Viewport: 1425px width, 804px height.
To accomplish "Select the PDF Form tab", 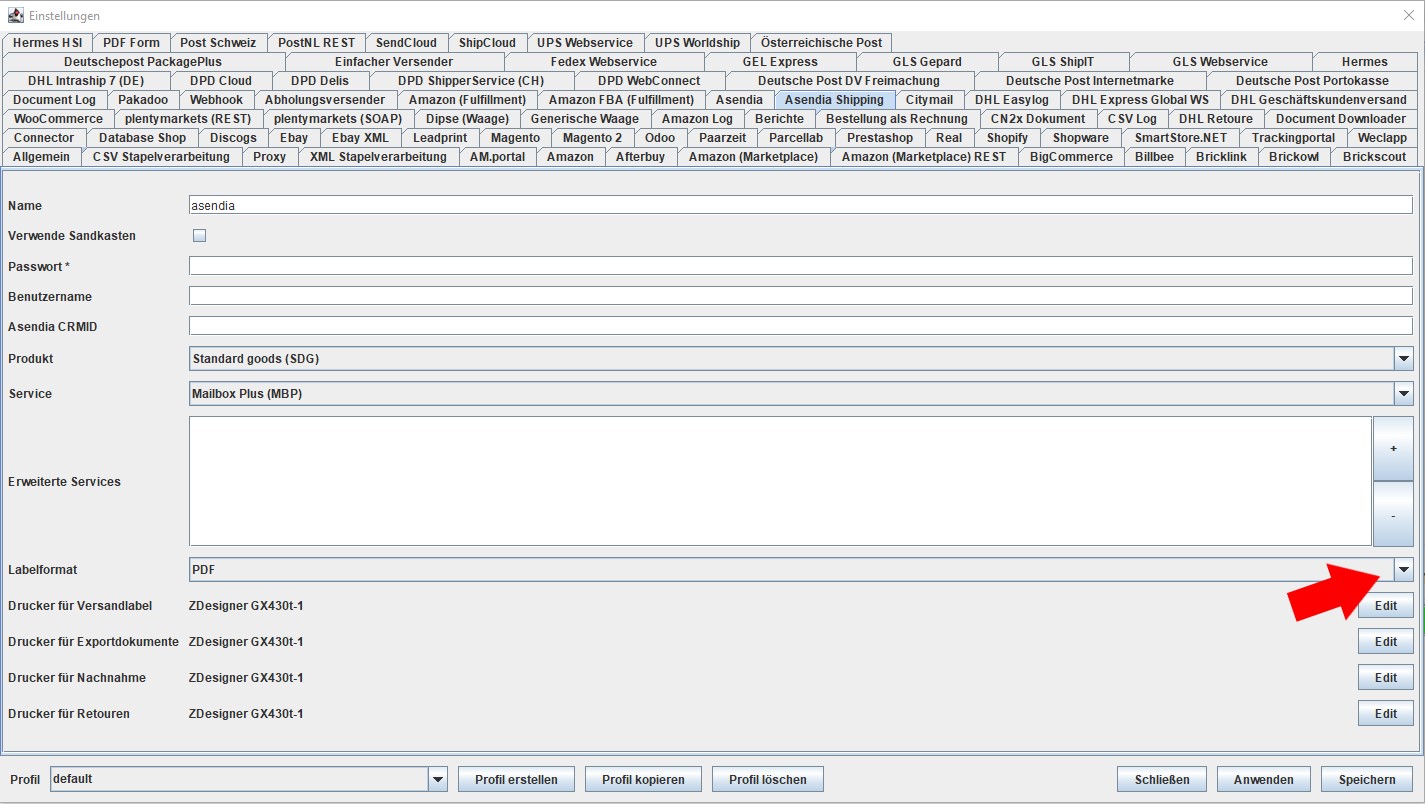I will tap(131, 43).
